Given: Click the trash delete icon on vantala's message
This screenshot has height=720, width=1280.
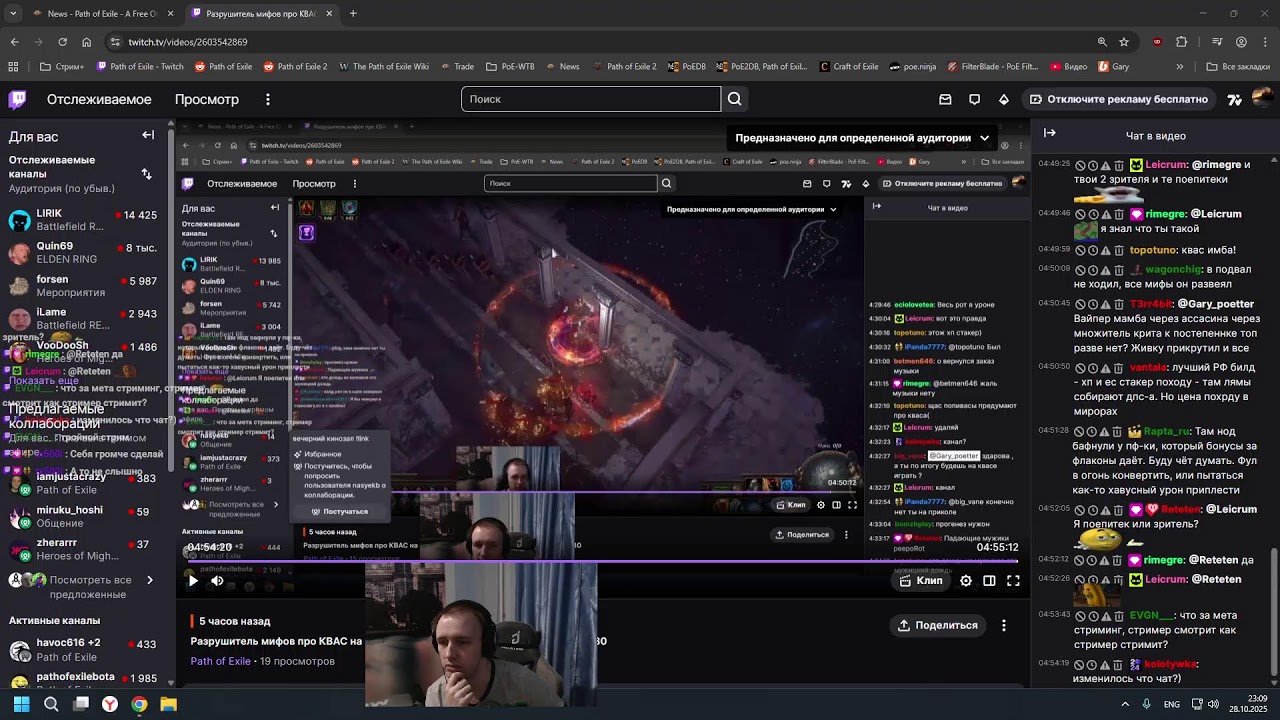Looking at the screenshot, I should pyautogui.click(x=1119, y=368).
